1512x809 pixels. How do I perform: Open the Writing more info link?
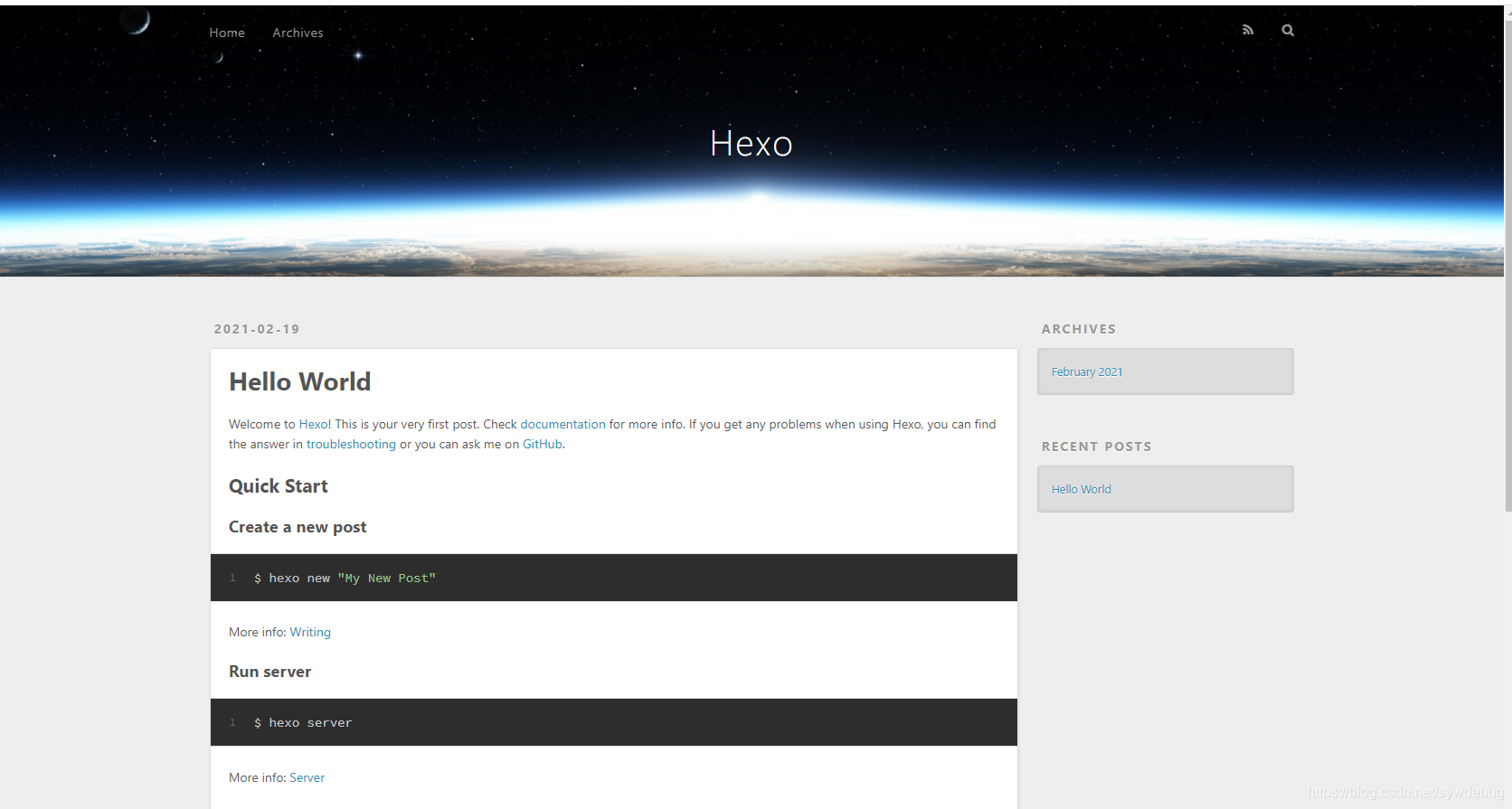click(310, 632)
